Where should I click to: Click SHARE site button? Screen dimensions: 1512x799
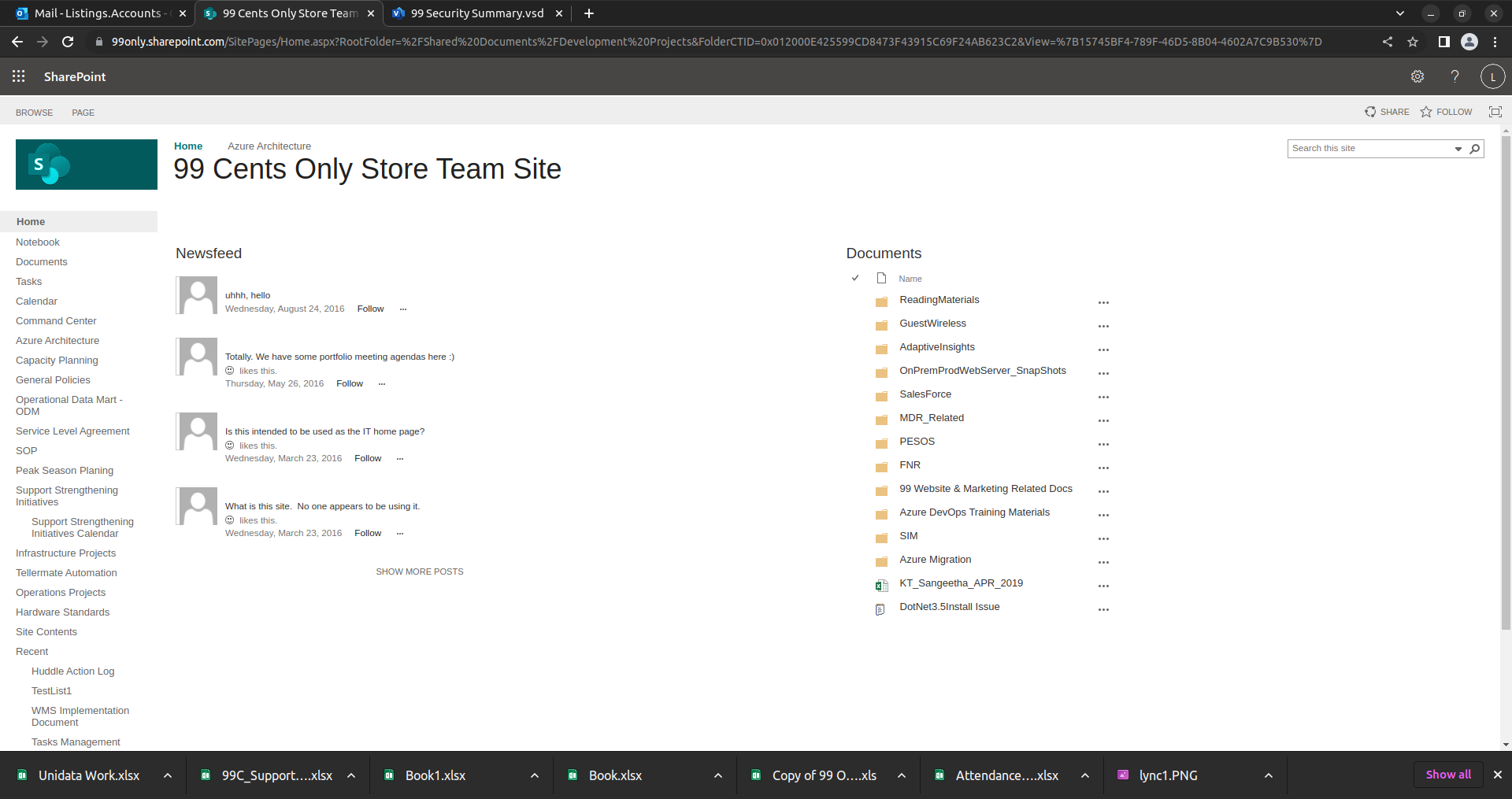1387,112
